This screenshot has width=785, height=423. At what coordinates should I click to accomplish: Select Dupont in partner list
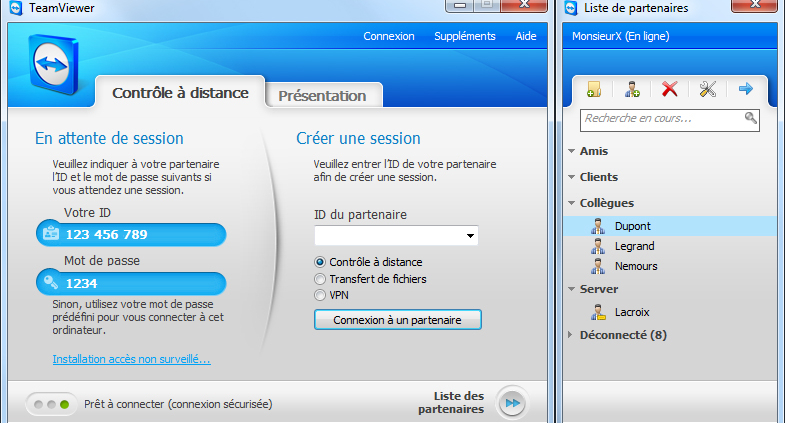(670, 226)
